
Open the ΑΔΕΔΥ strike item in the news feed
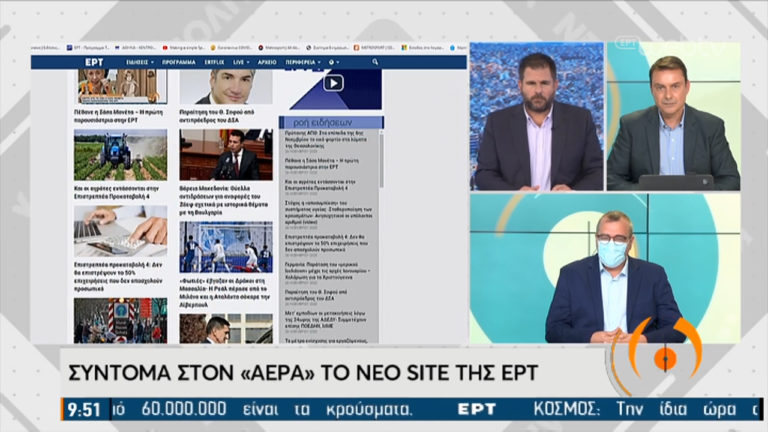click(x=325, y=320)
